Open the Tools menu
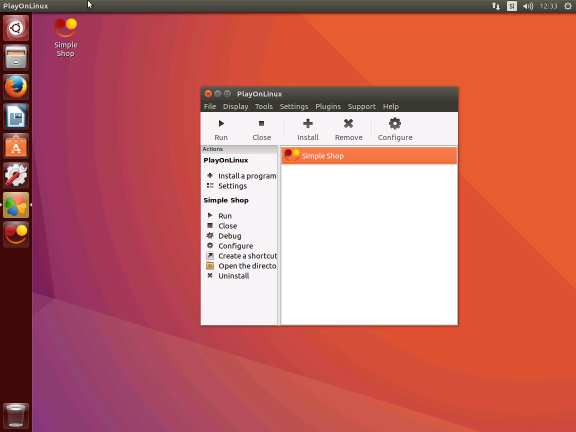Image resolution: width=576 pixels, height=432 pixels. pyautogui.click(x=264, y=107)
